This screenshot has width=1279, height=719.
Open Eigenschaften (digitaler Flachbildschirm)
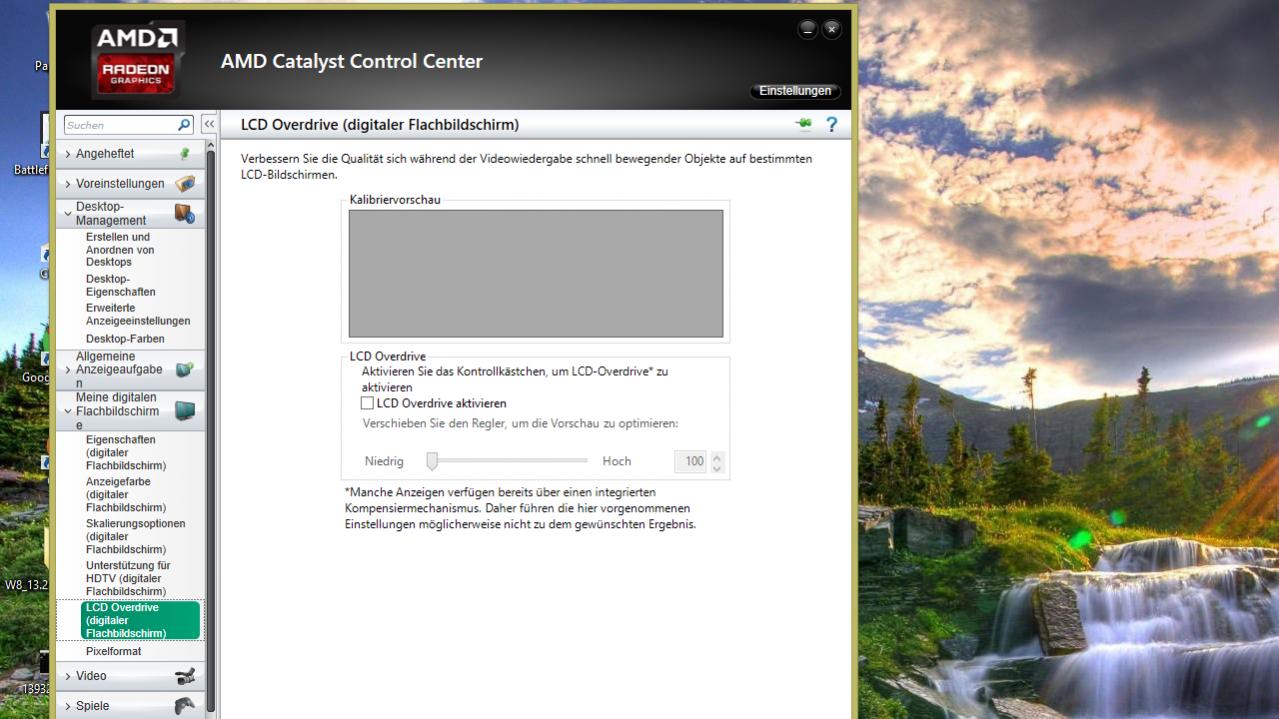[x=126, y=453]
